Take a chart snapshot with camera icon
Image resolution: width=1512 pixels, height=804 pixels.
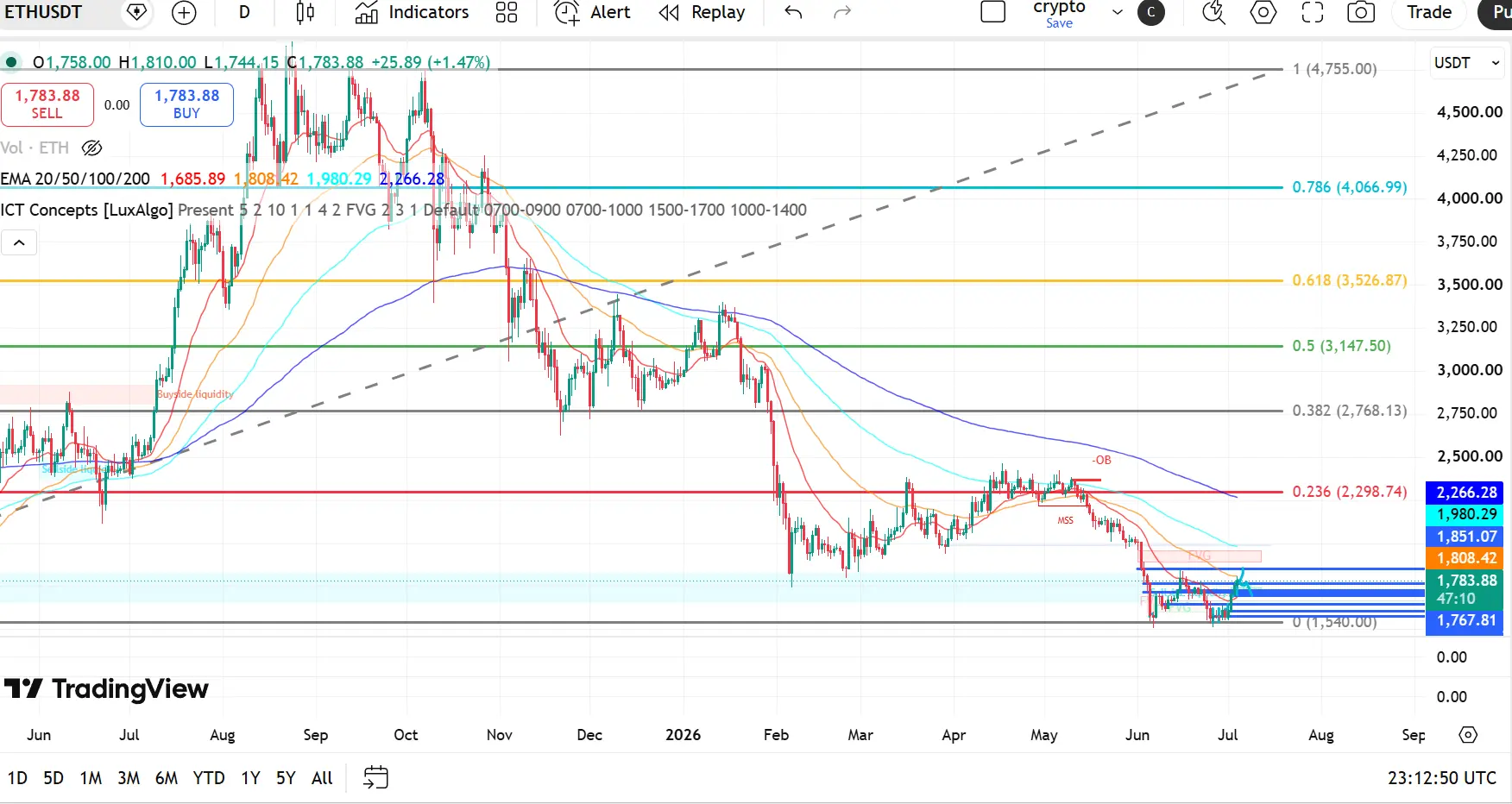click(x=1361, y=12)
